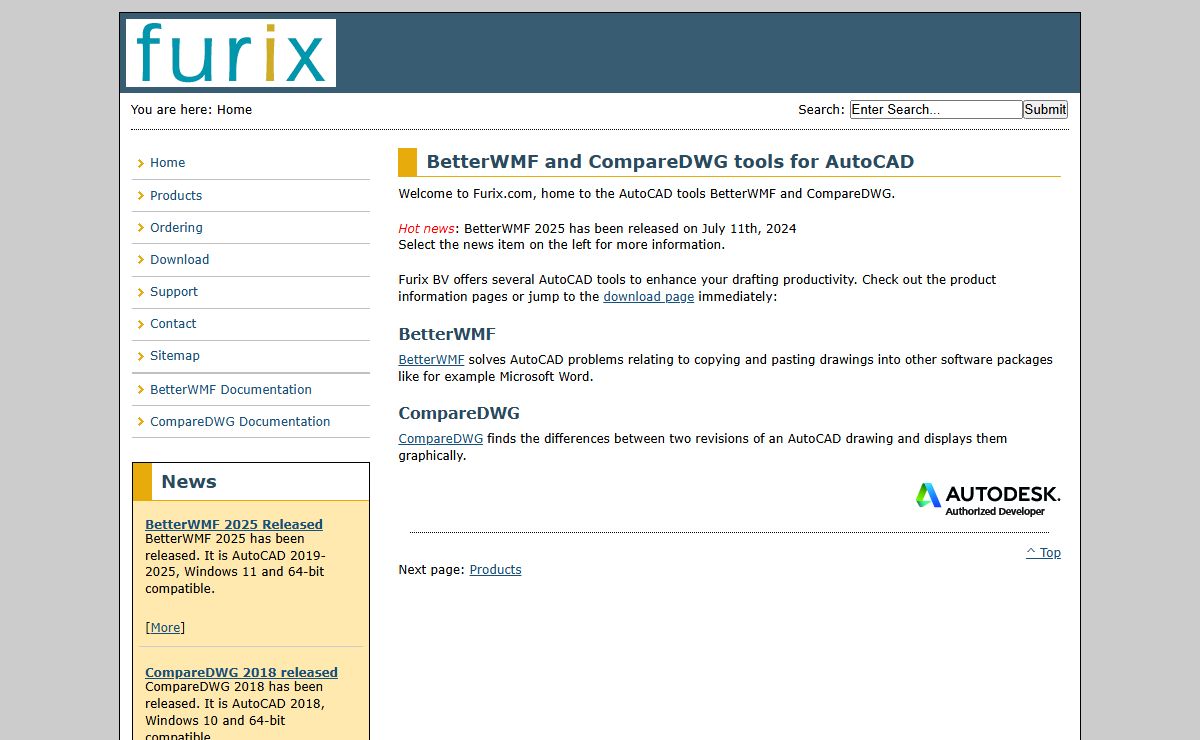Click the Home breadcrumb text

pos(234,110)
